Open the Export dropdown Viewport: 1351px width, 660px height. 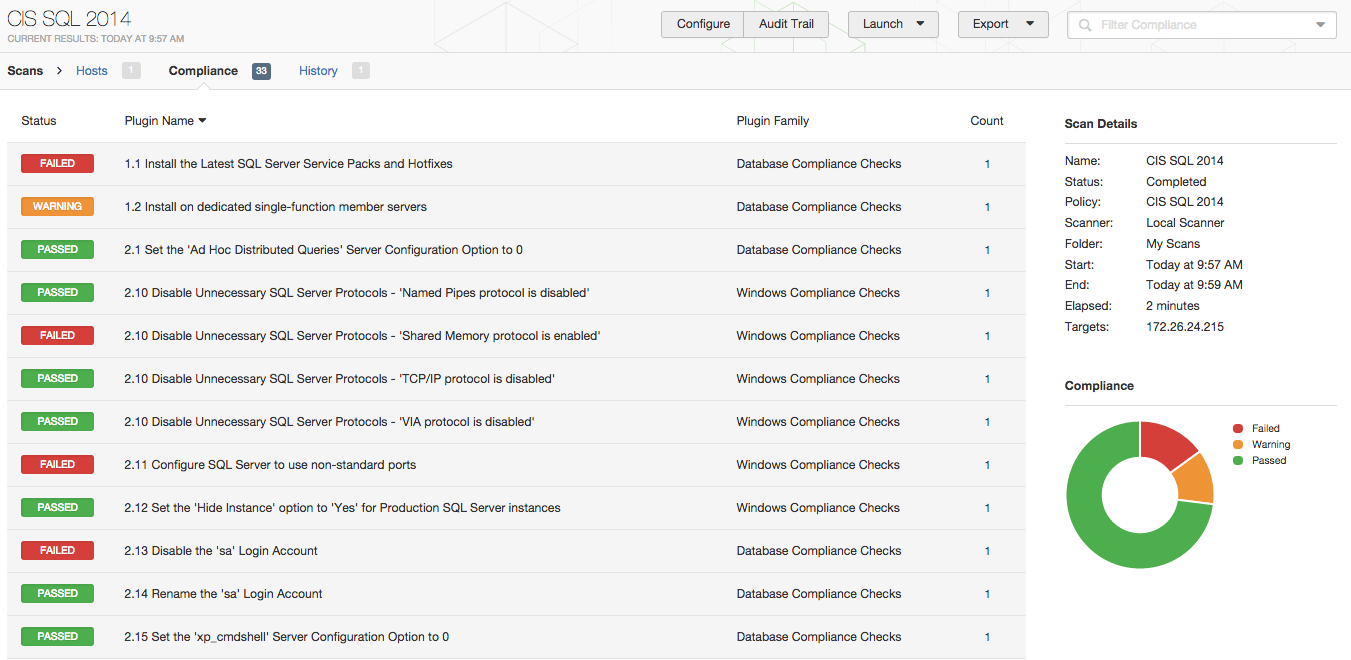click(x=1003, y=24)
